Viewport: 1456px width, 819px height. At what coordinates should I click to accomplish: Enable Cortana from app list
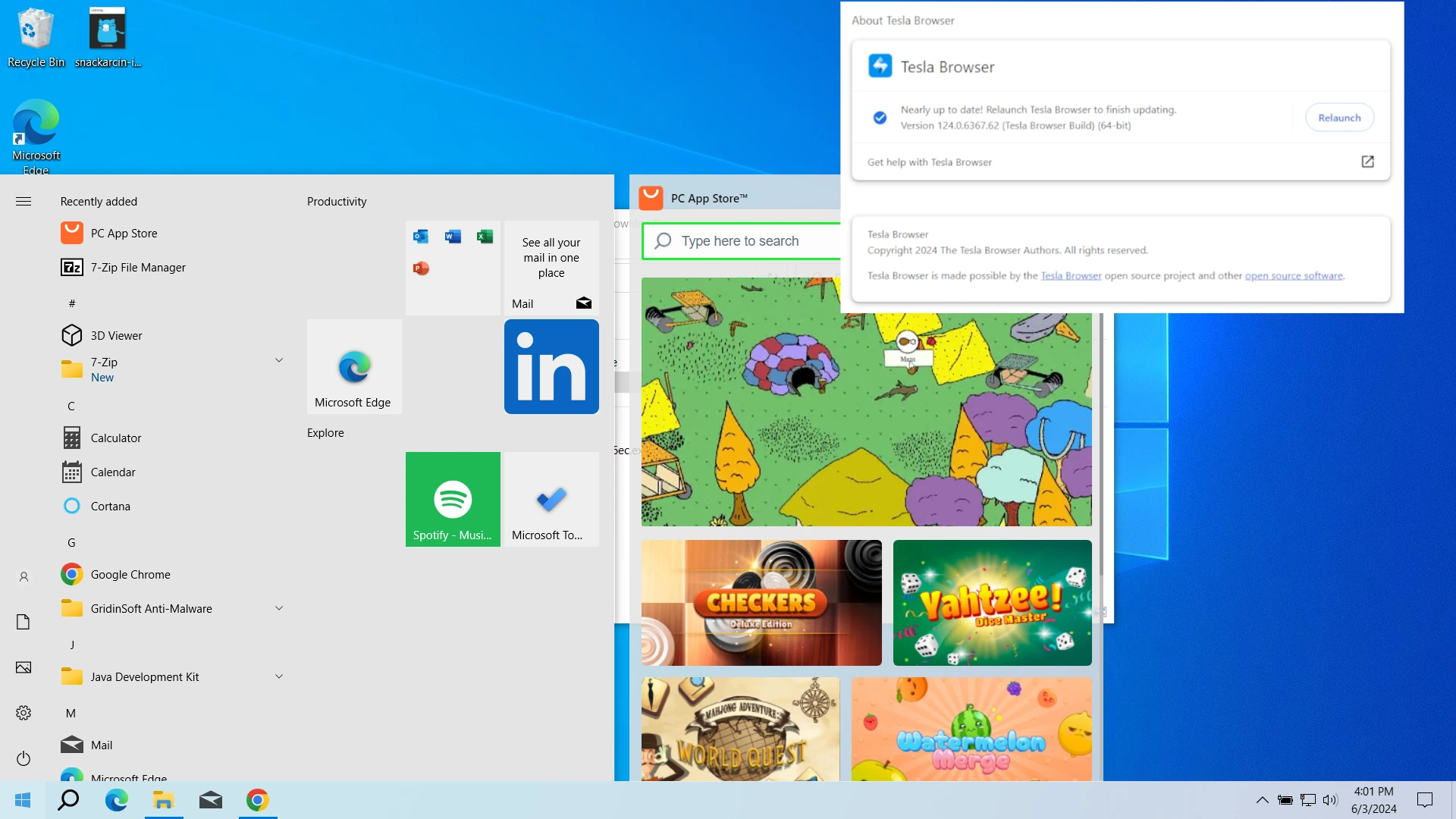click(x=110, y=506)
